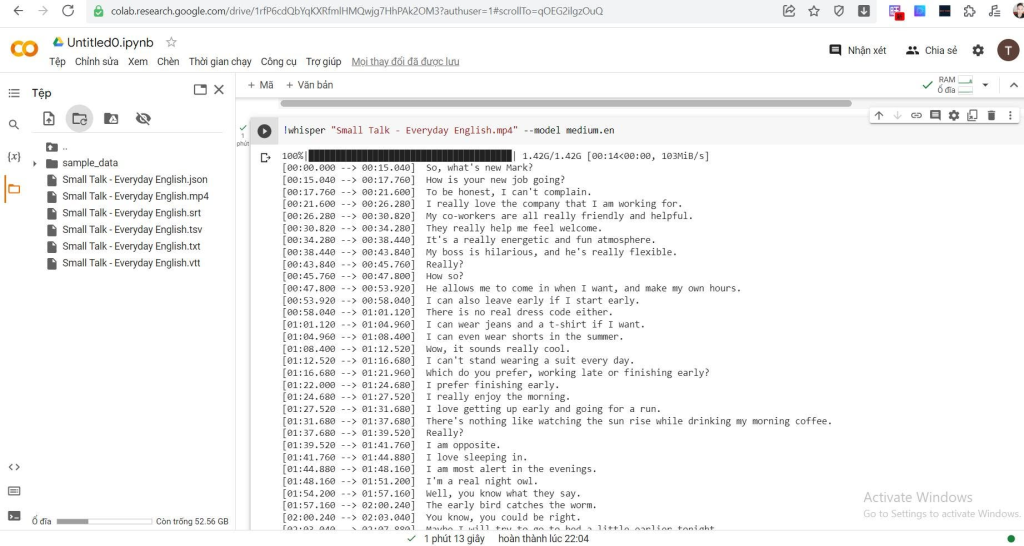Bookmark this page star icon
The image size is (1024, 546).
[x=814, y=10]
